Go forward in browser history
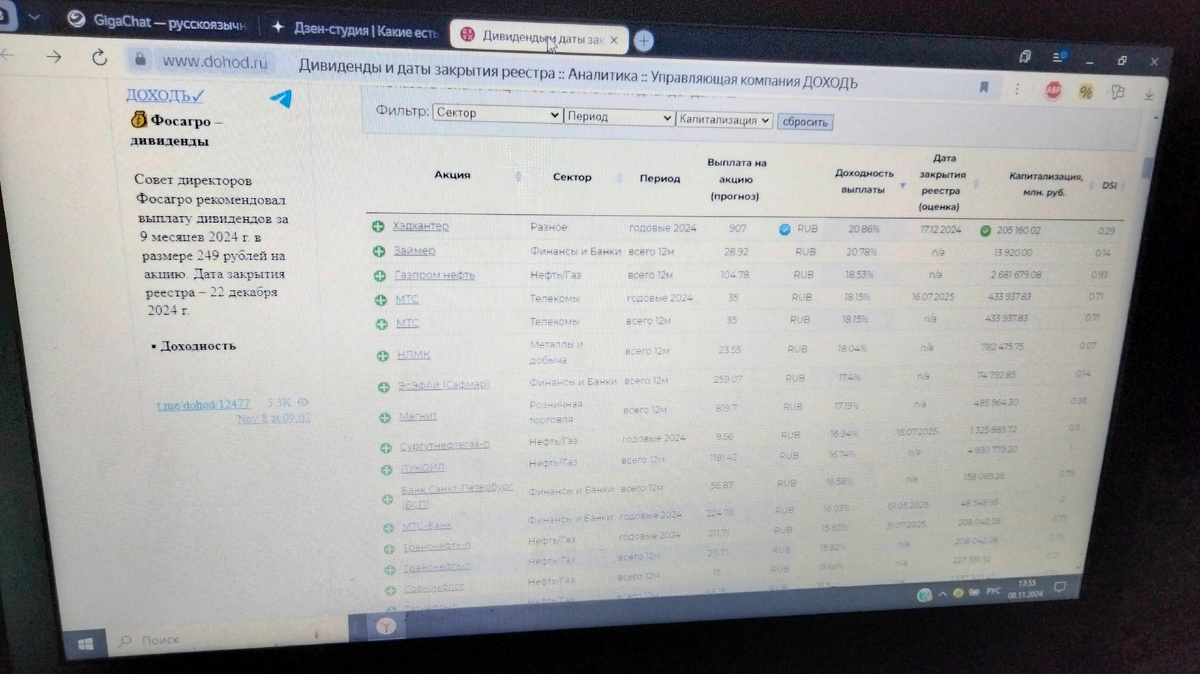 [53, 56]
